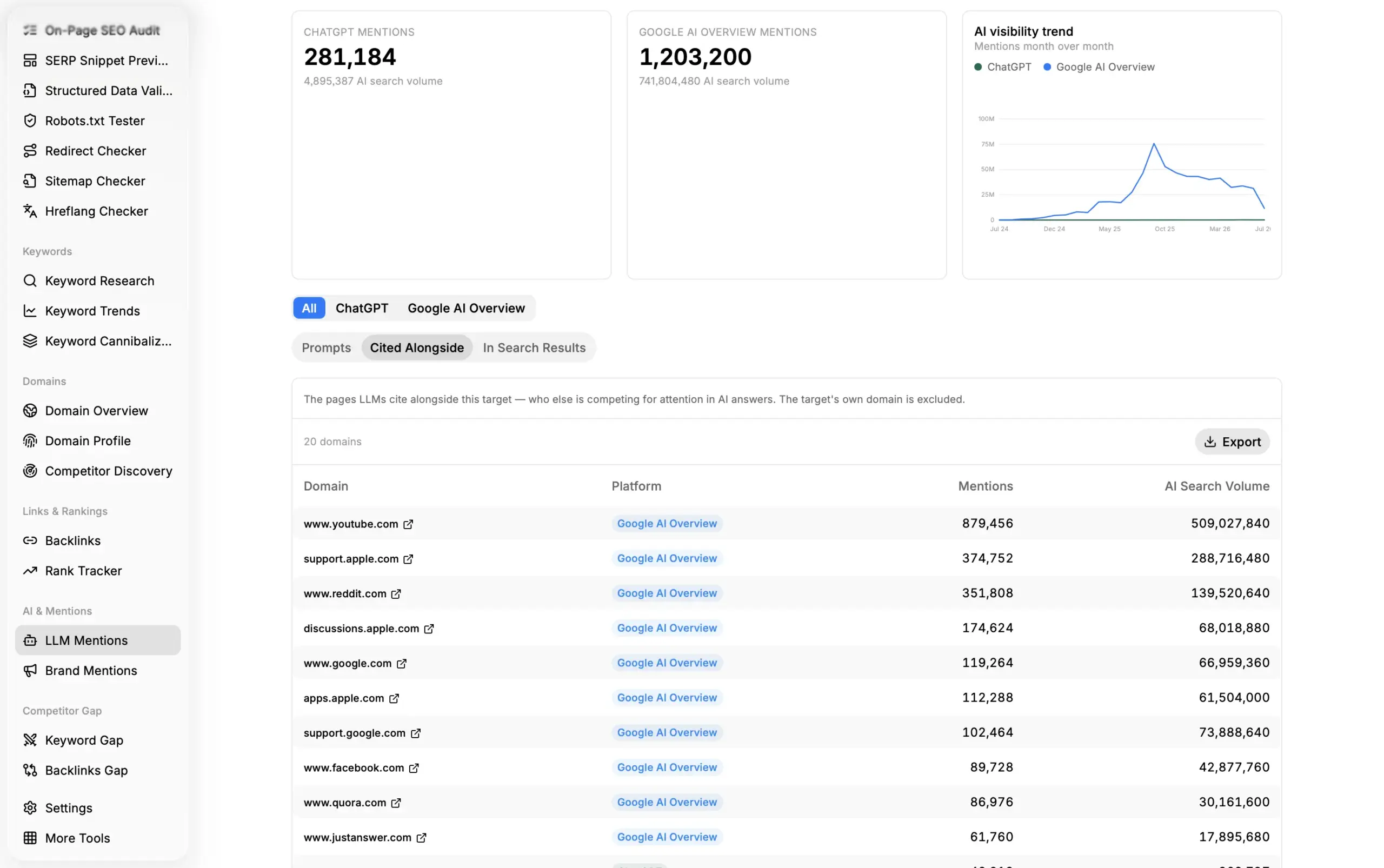1384x868 pixels.
Task: Toggle the ChatGPT series in chart legend
Action: point(1002,66)
